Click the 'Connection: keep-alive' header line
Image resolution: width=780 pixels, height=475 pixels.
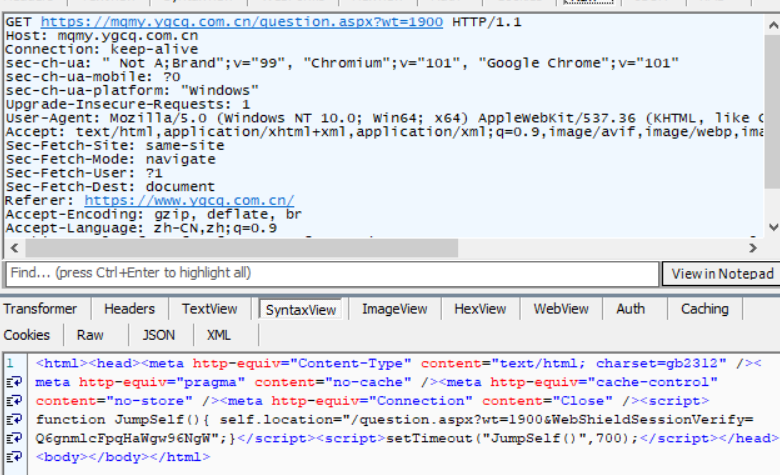point(101,49)
